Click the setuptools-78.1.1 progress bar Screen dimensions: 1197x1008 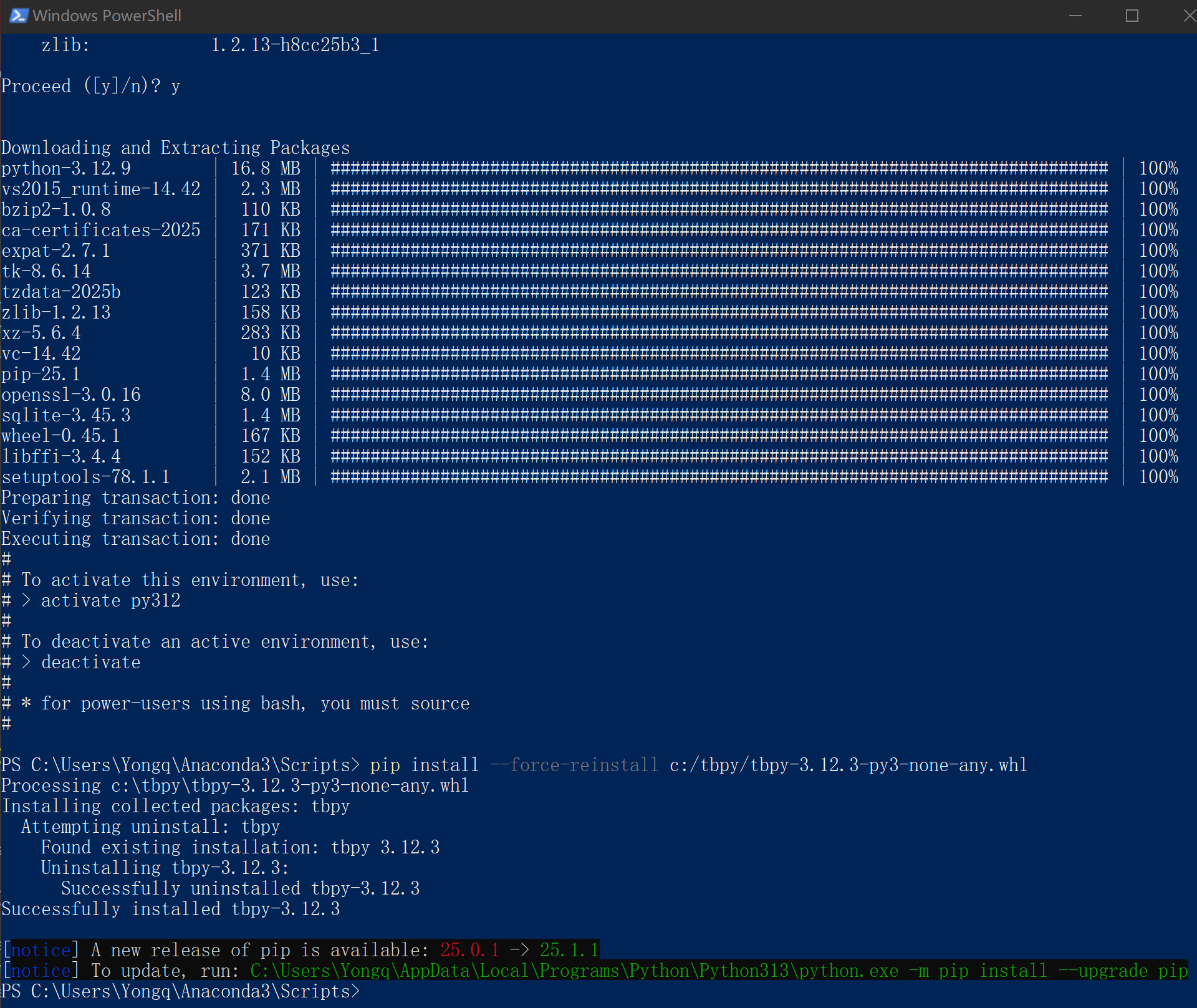coord(719,477)
